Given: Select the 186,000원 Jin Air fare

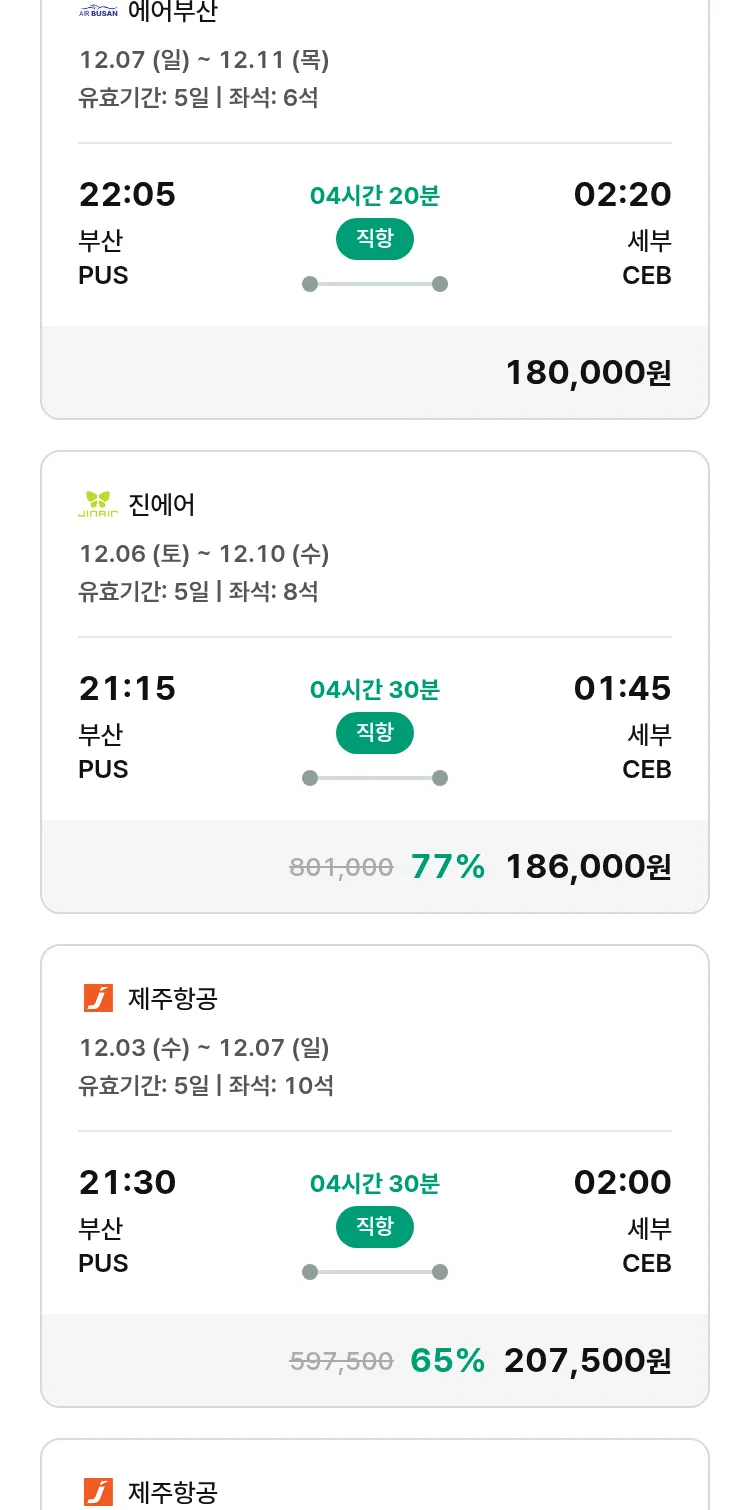Looking at the screenshot, I should (588, 867).
